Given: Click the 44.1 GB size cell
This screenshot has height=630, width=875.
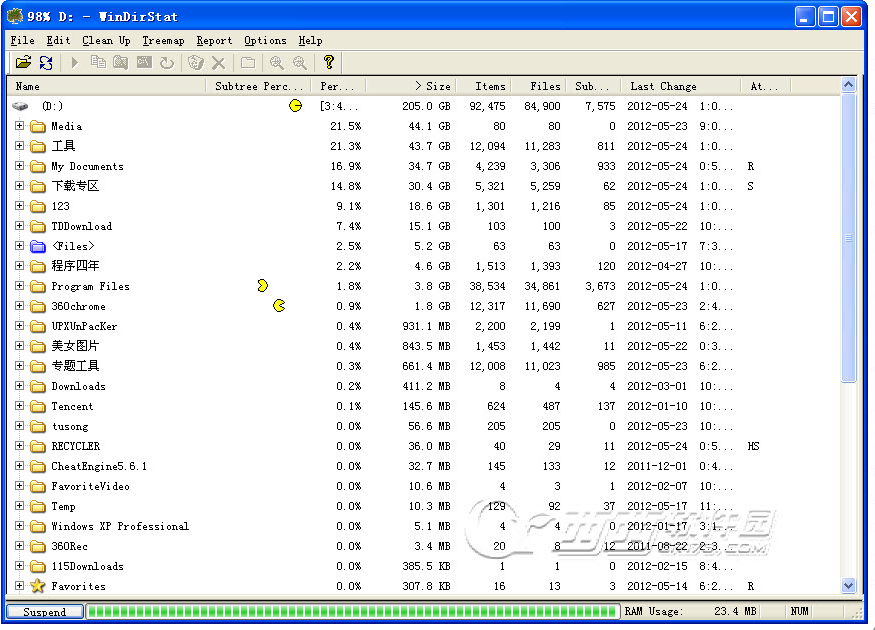Looking at the screenshot, I should coord(429,126).
